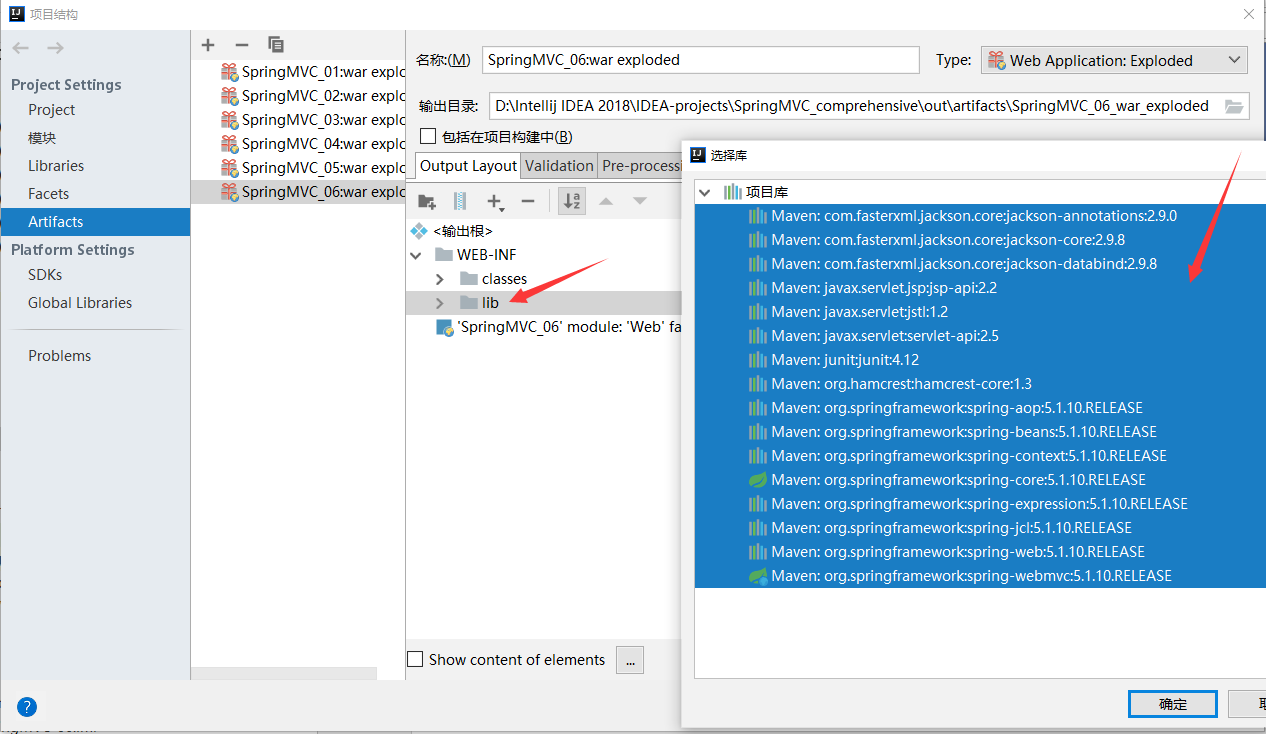Select hamcrest-core:1.3 library row
Screen dimensions: 1266x734
(x=980, y=384)
